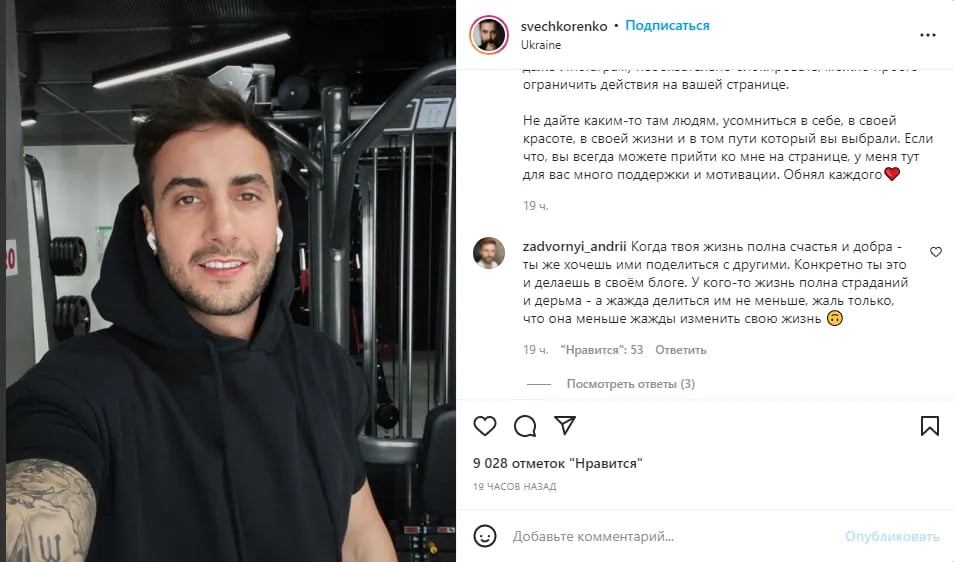Click Ответить to reply to the comment
The width and height of the screenshot is (954, 562).
click(680, 350)
